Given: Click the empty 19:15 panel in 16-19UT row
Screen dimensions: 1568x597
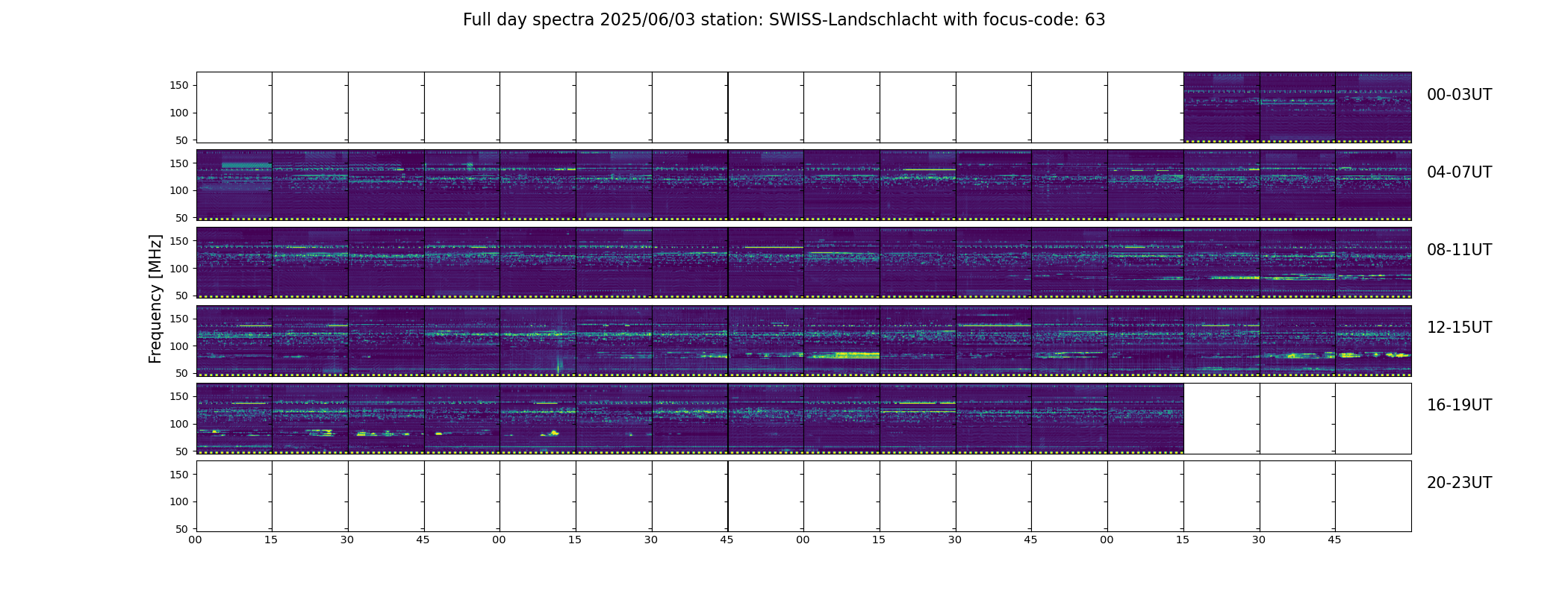Looking at the screenshot, I should click(1222, 418).
